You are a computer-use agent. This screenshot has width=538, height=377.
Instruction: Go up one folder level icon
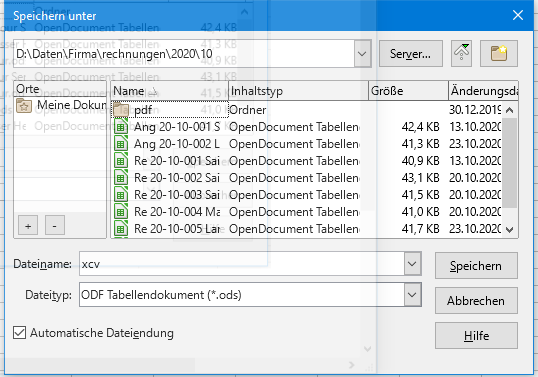tap(461, 54)
